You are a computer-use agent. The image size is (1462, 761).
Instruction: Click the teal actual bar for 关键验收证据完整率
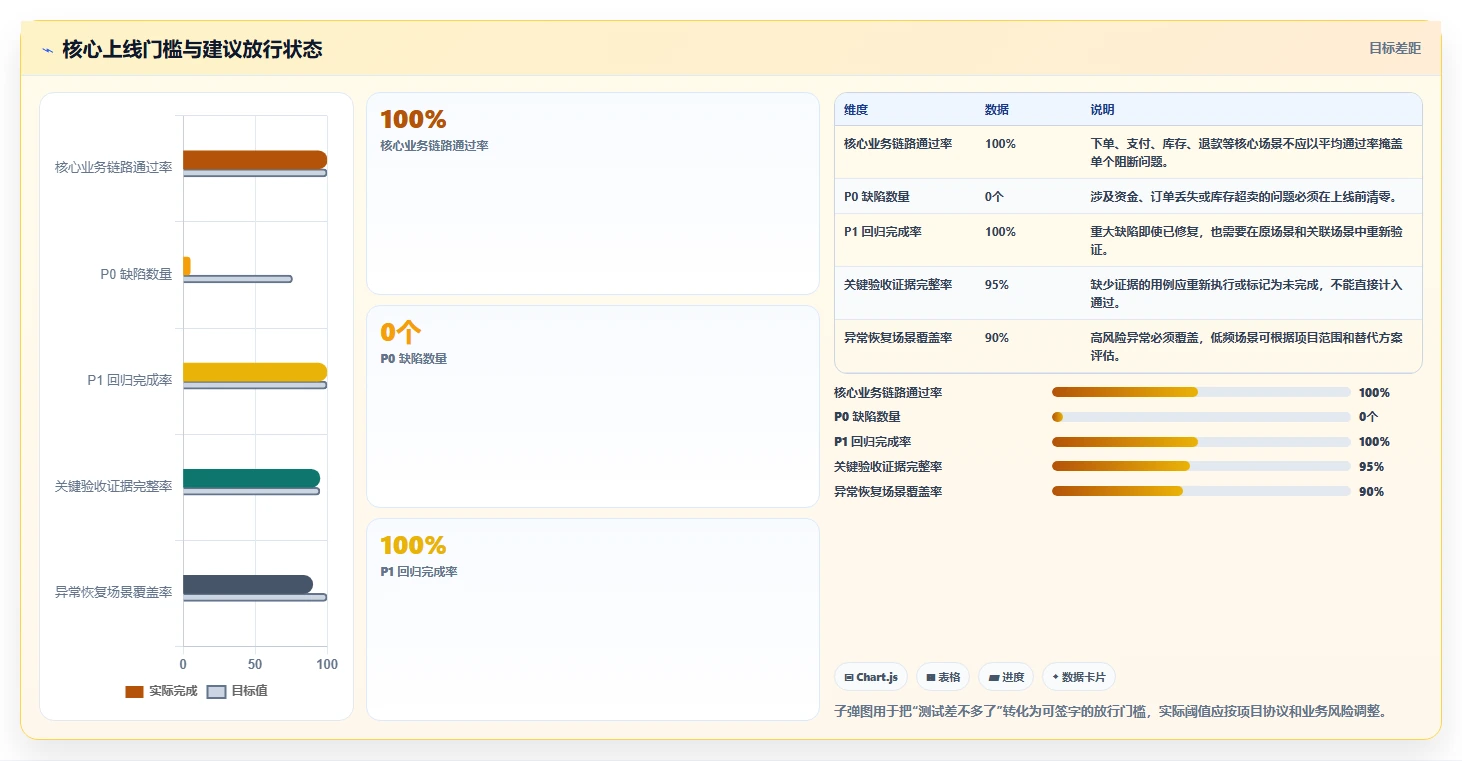pyautogui.click(x=251, y=479)
